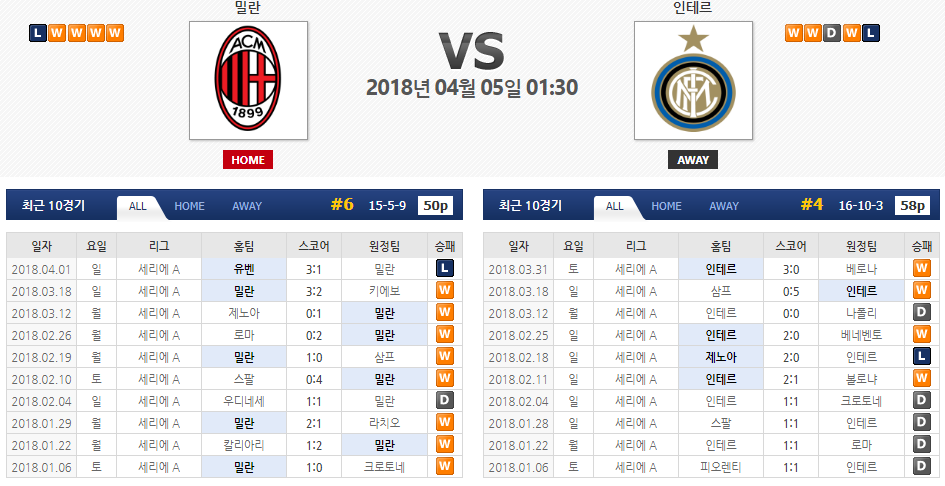Click the 0:5 score in the Sampdoria-Inter row
Screen dimensions: 945x486
pyautogui.click(x=791, y=291)
